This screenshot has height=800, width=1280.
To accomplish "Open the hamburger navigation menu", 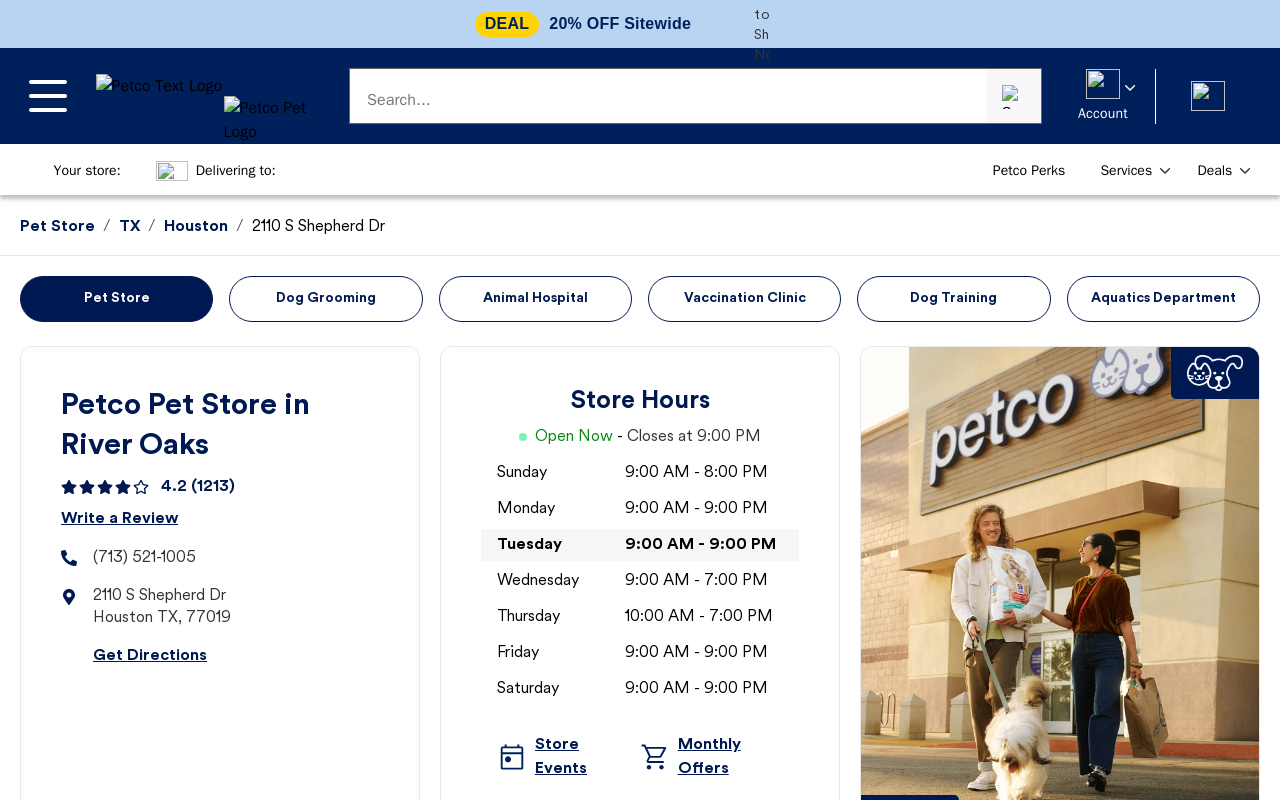I will click(48, 96).
